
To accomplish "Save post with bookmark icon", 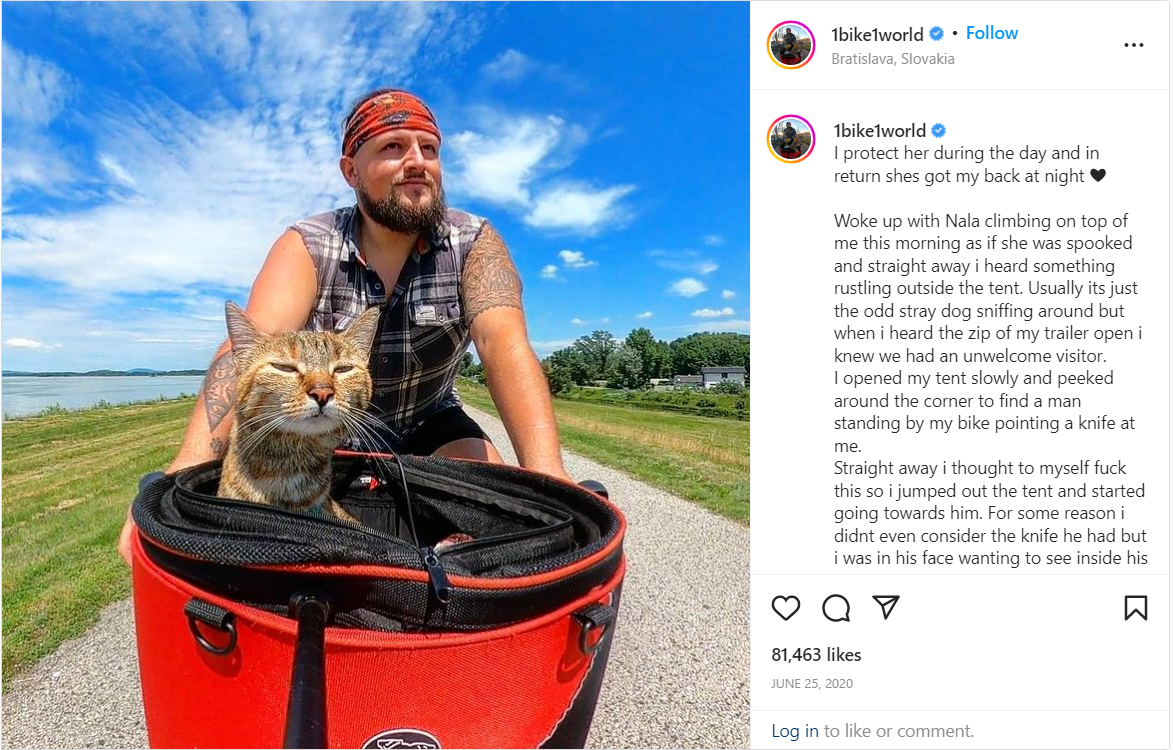I will tap(1136, 608).
